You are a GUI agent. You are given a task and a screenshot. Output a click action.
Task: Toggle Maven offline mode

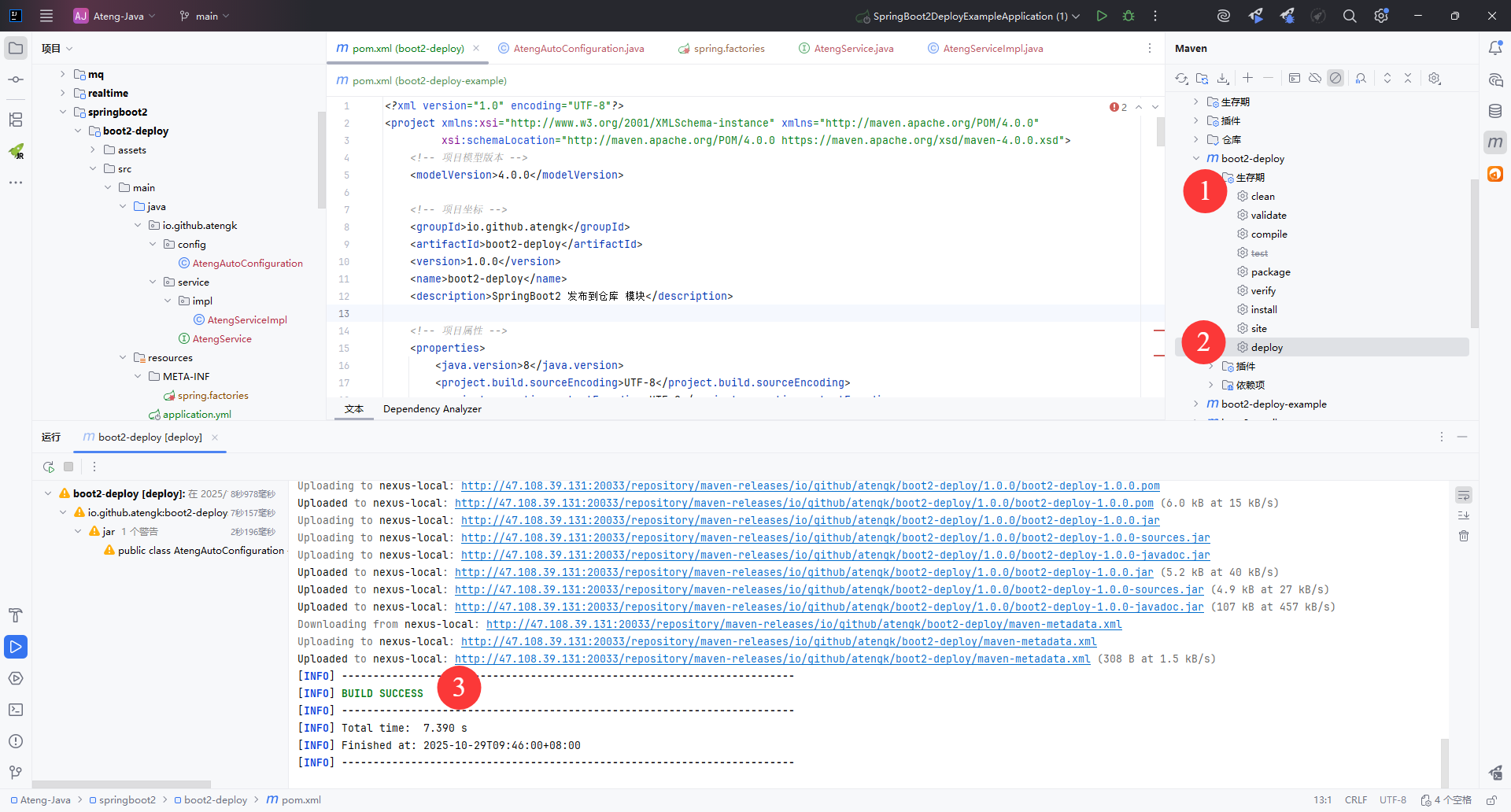tap(1315, 78)
